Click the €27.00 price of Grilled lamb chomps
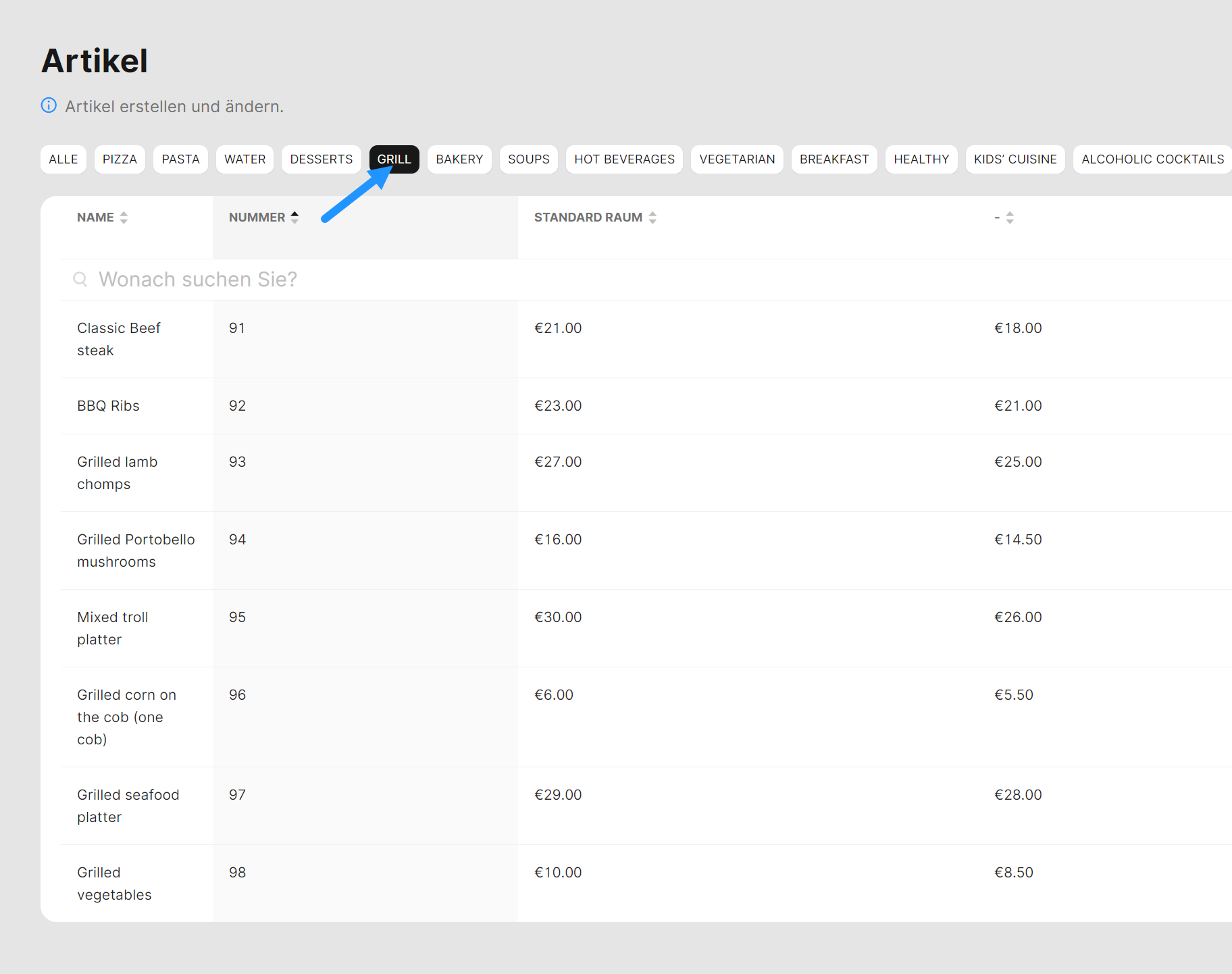 tap(558, 462)
